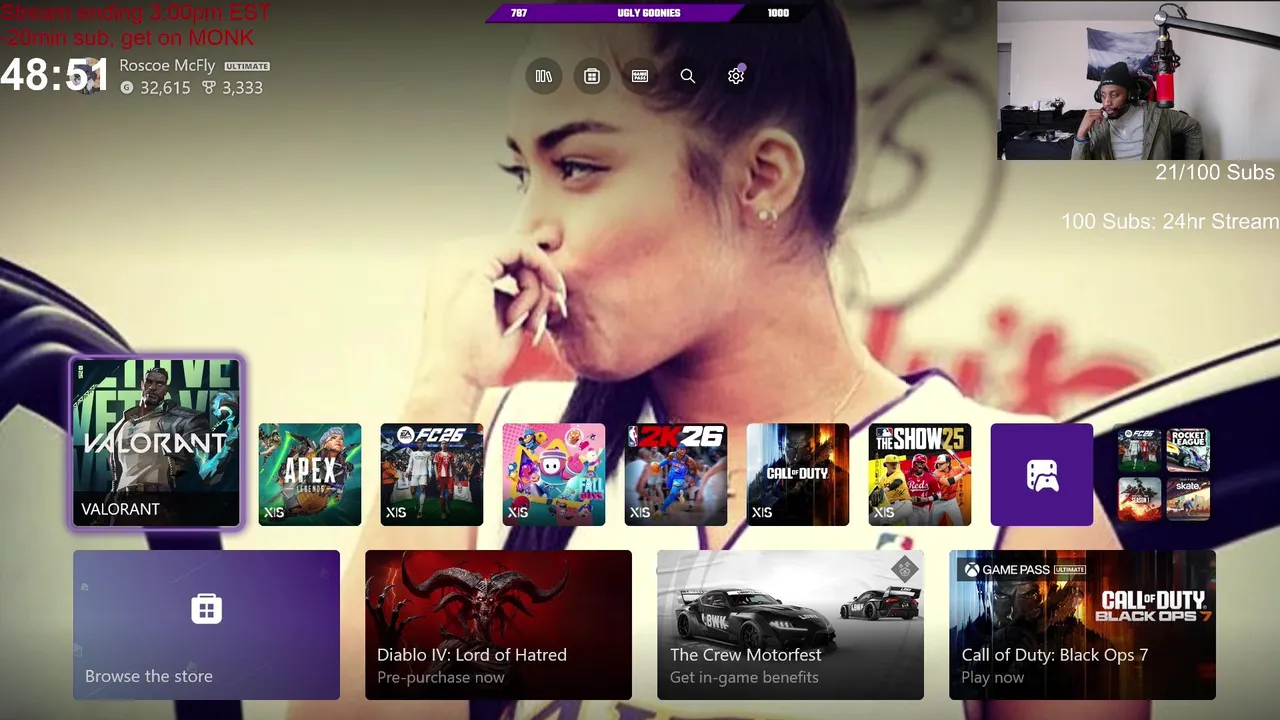Click the GAME PASS logo on Black Ops card
Image resolution: width=1280 pixels, height=720 pixels.
tap(1024, 570)
